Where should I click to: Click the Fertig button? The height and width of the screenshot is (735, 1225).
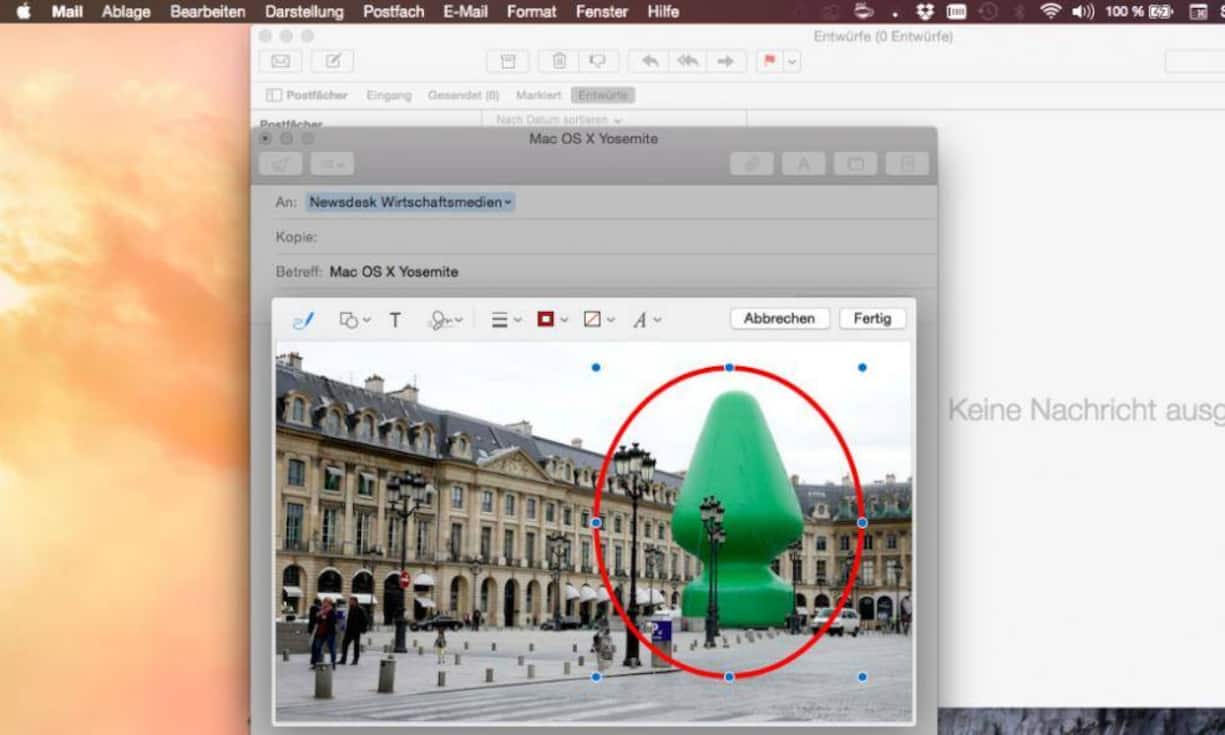[x=872, y=318]
